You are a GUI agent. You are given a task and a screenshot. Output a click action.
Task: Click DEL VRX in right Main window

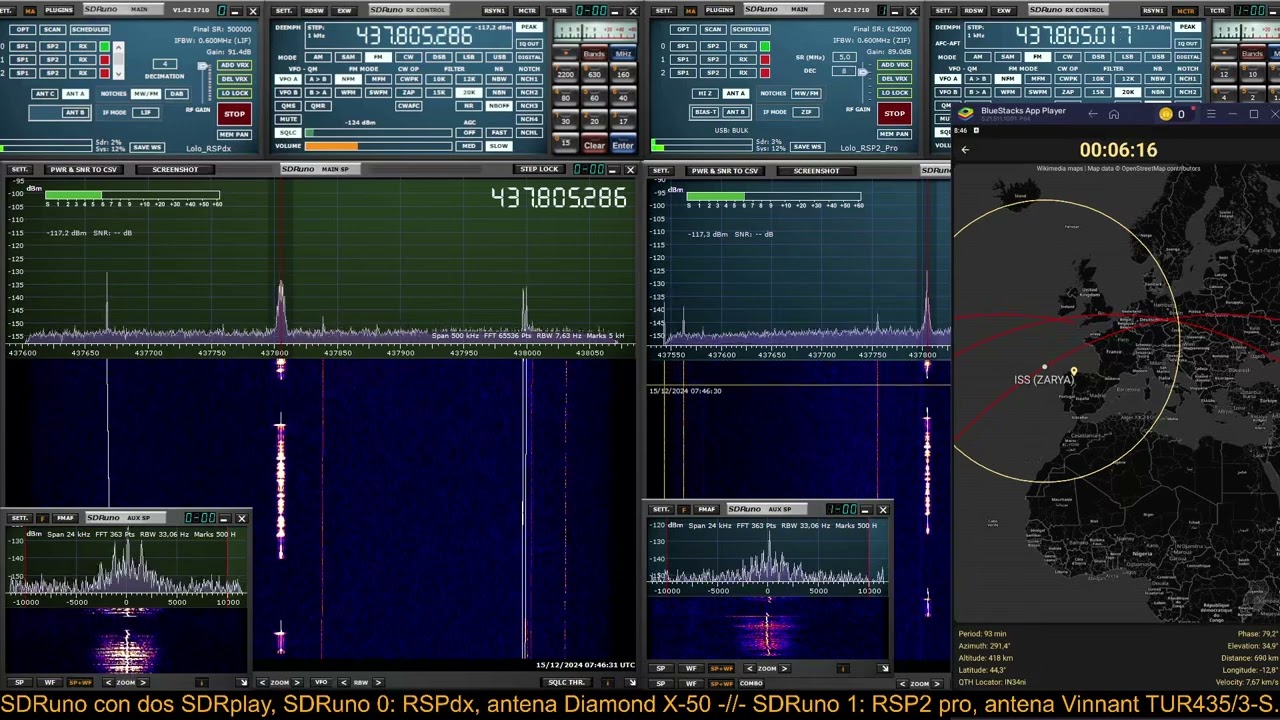(x=894, y=79)
